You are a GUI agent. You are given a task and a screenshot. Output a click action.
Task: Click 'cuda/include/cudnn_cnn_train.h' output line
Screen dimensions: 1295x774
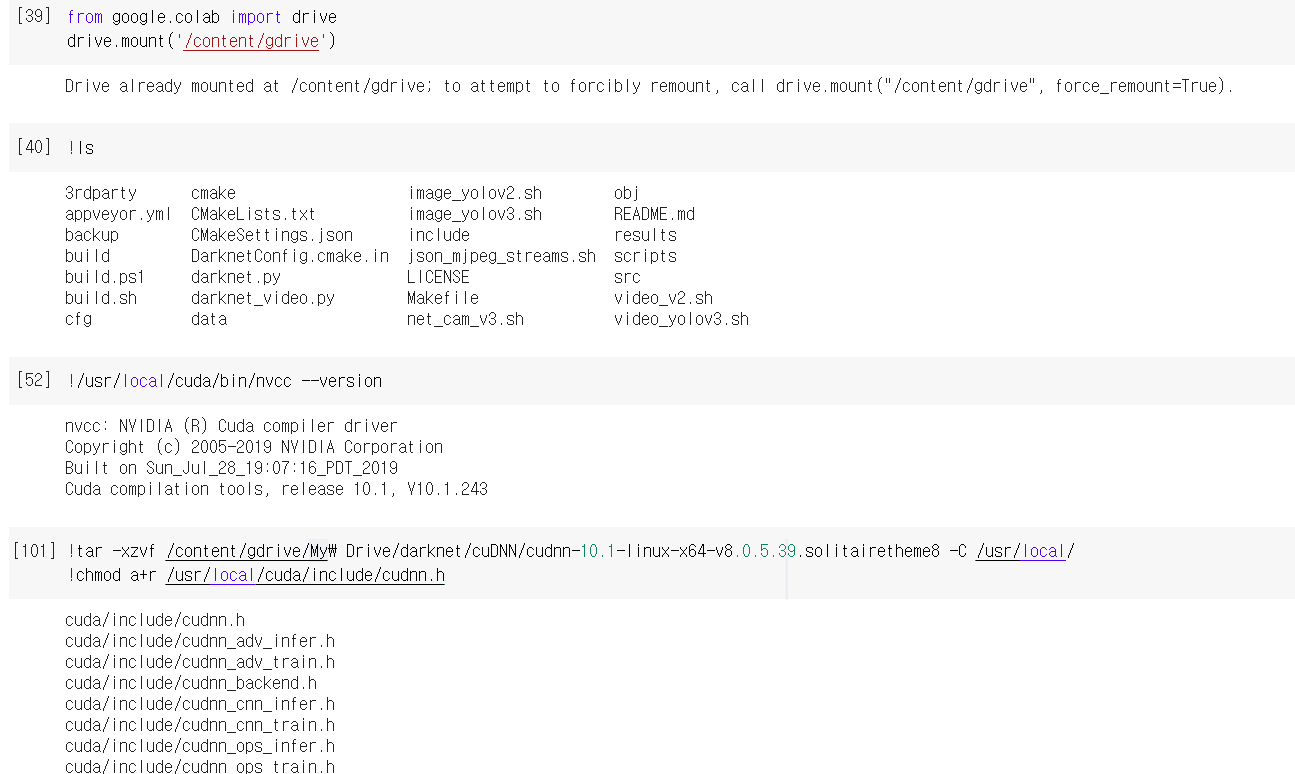(200, 725)
